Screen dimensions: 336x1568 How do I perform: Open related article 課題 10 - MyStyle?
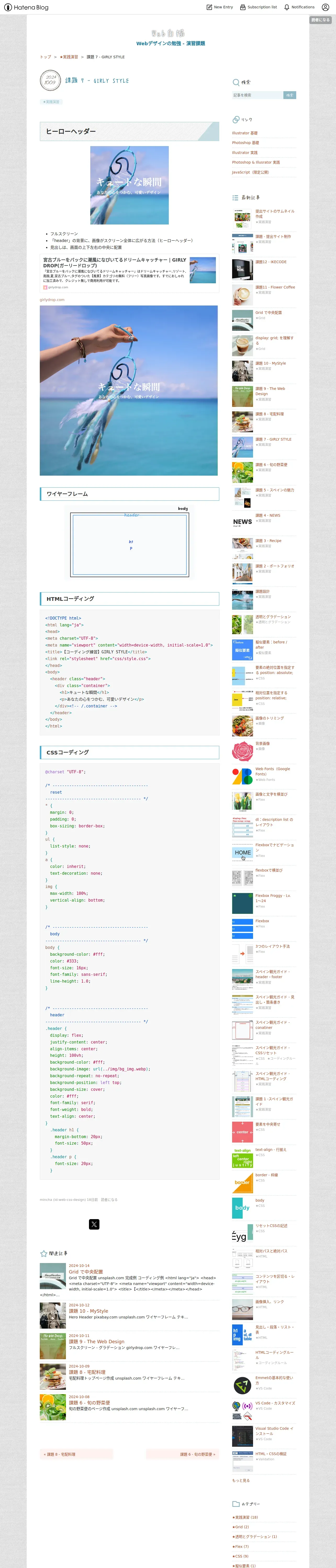coord(88,1311)
